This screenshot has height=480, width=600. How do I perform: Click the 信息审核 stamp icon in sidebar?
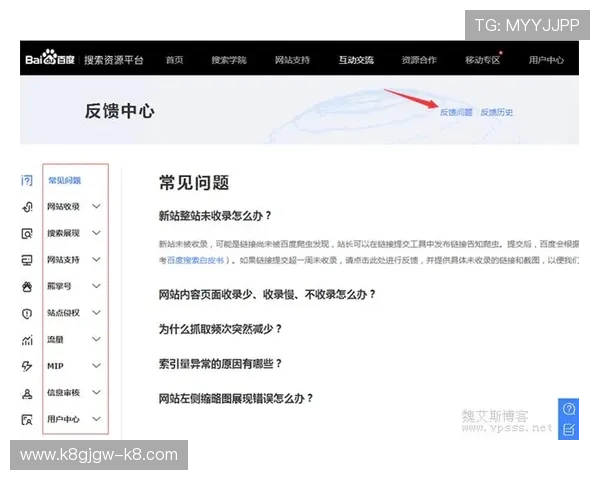click(27, 393)
